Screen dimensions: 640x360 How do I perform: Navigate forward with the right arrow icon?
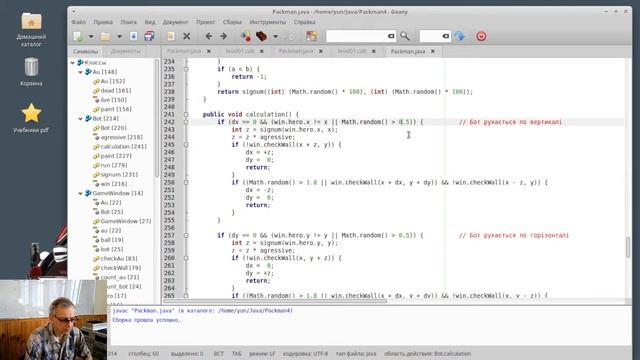pos(224,36)
